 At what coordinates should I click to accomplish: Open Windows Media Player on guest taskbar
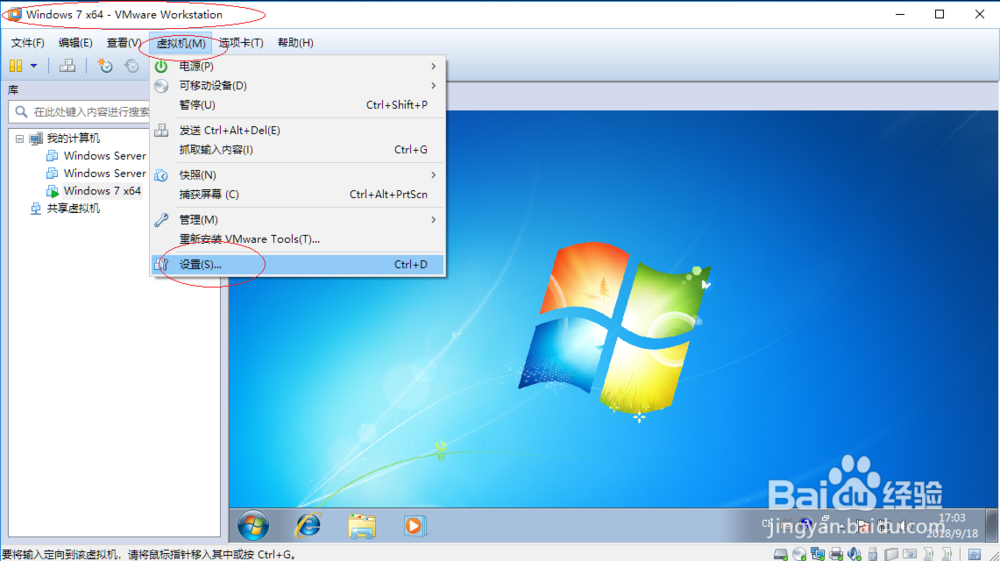(415, 526)
